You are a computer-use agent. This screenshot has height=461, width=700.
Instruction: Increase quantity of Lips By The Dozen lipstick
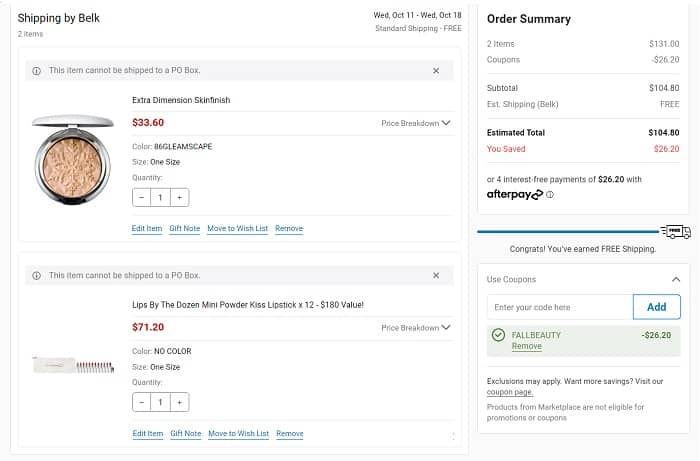tap(179, 402)
